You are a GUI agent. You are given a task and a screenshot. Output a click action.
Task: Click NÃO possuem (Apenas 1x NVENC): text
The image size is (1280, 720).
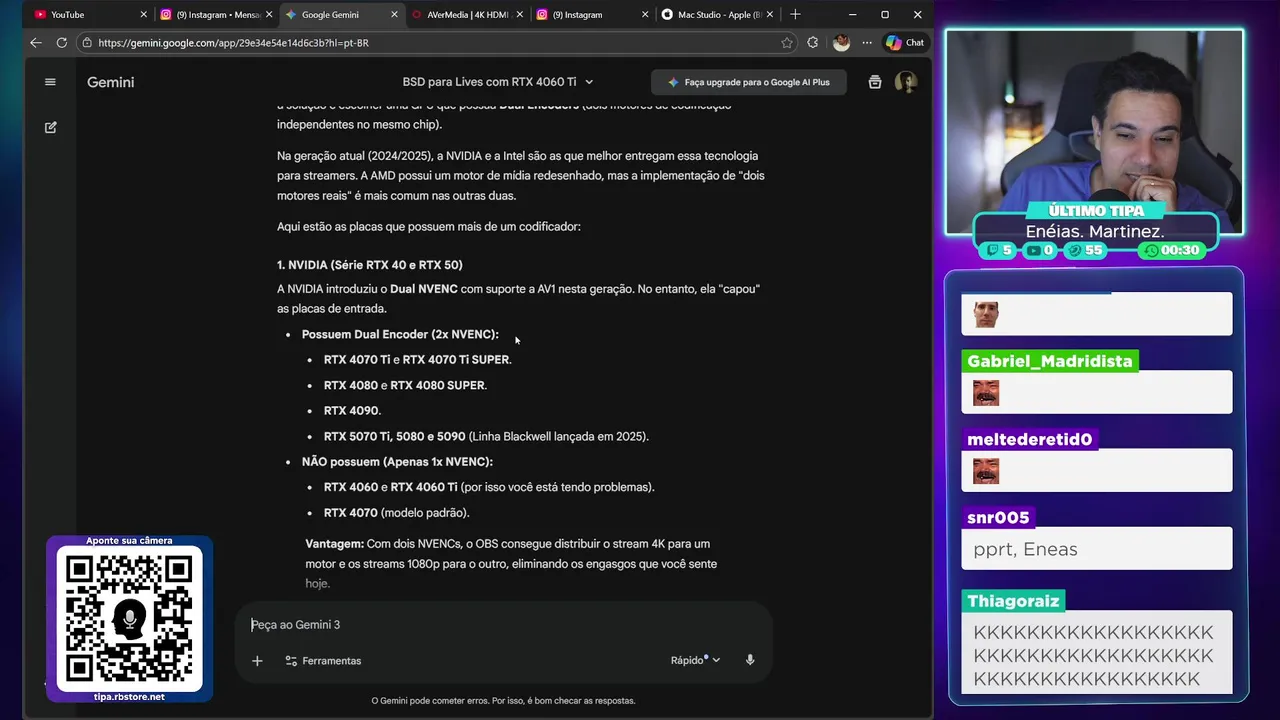(x=397, y=462)
